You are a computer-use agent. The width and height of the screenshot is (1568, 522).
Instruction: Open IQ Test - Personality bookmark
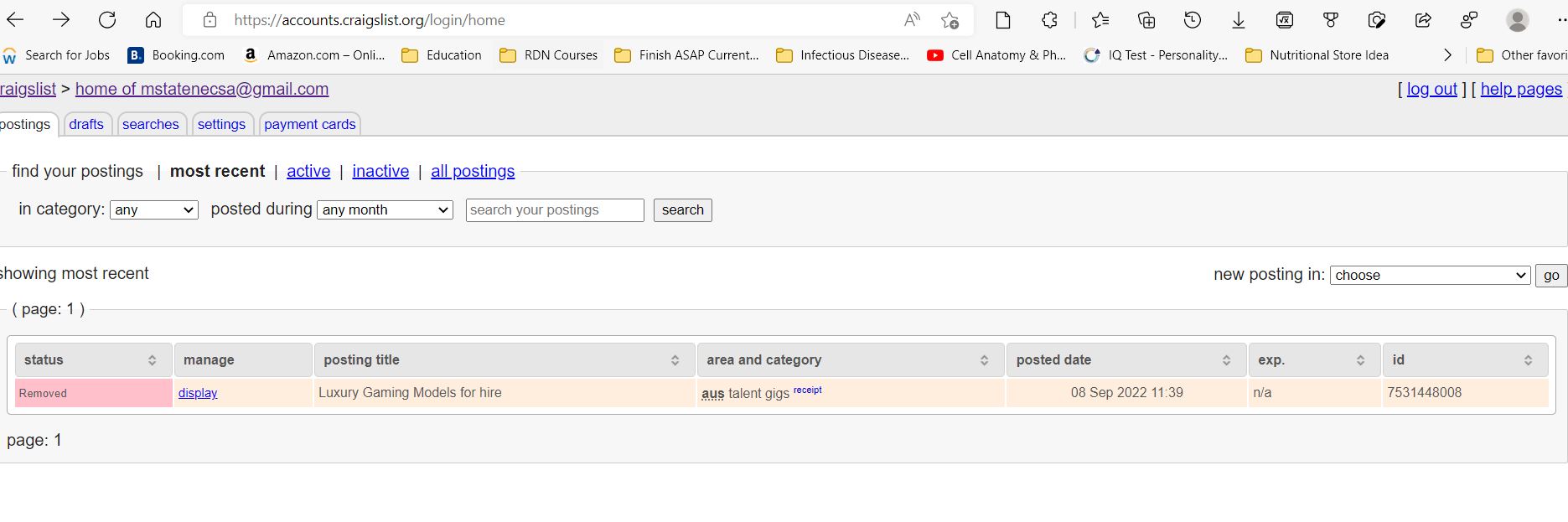1156,55
